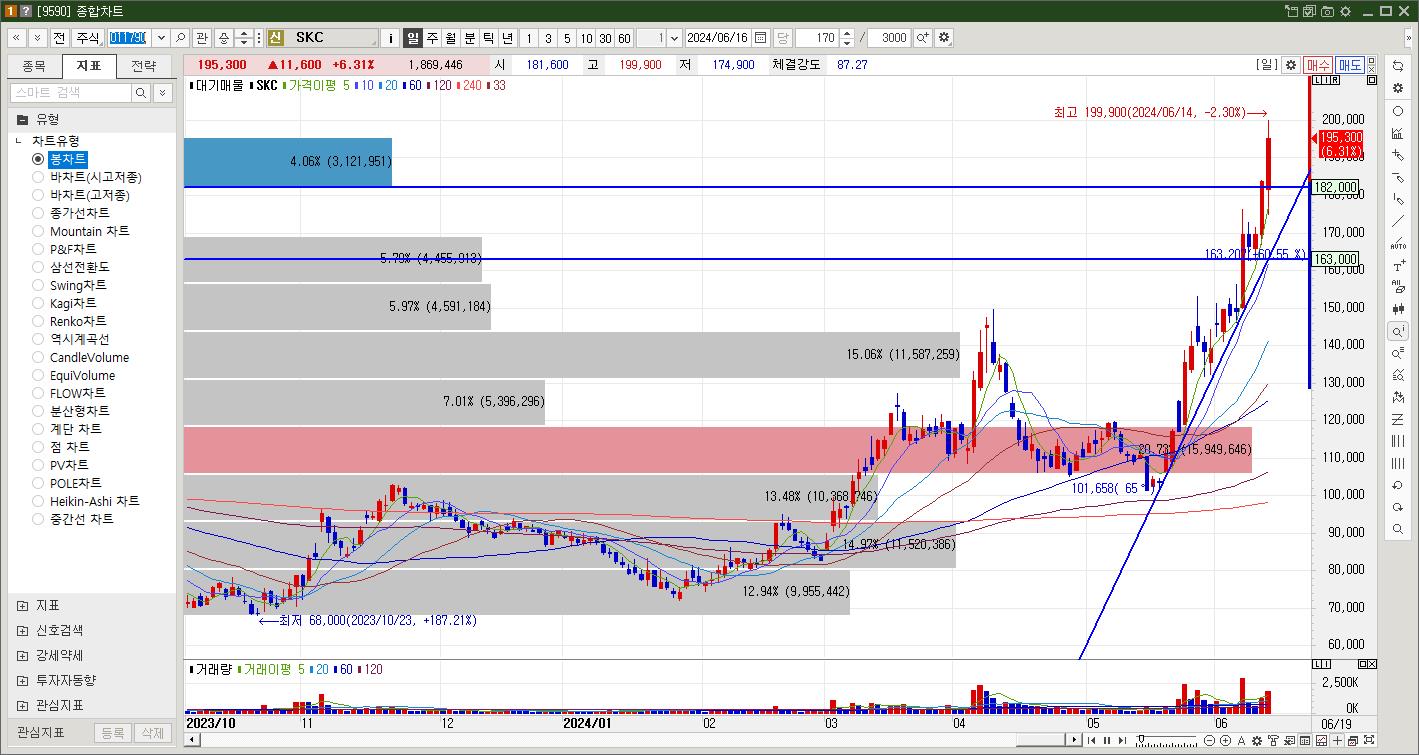Click the 등록 button
This screenshot has width=1419, height=755.
click(x=112, y=733)
